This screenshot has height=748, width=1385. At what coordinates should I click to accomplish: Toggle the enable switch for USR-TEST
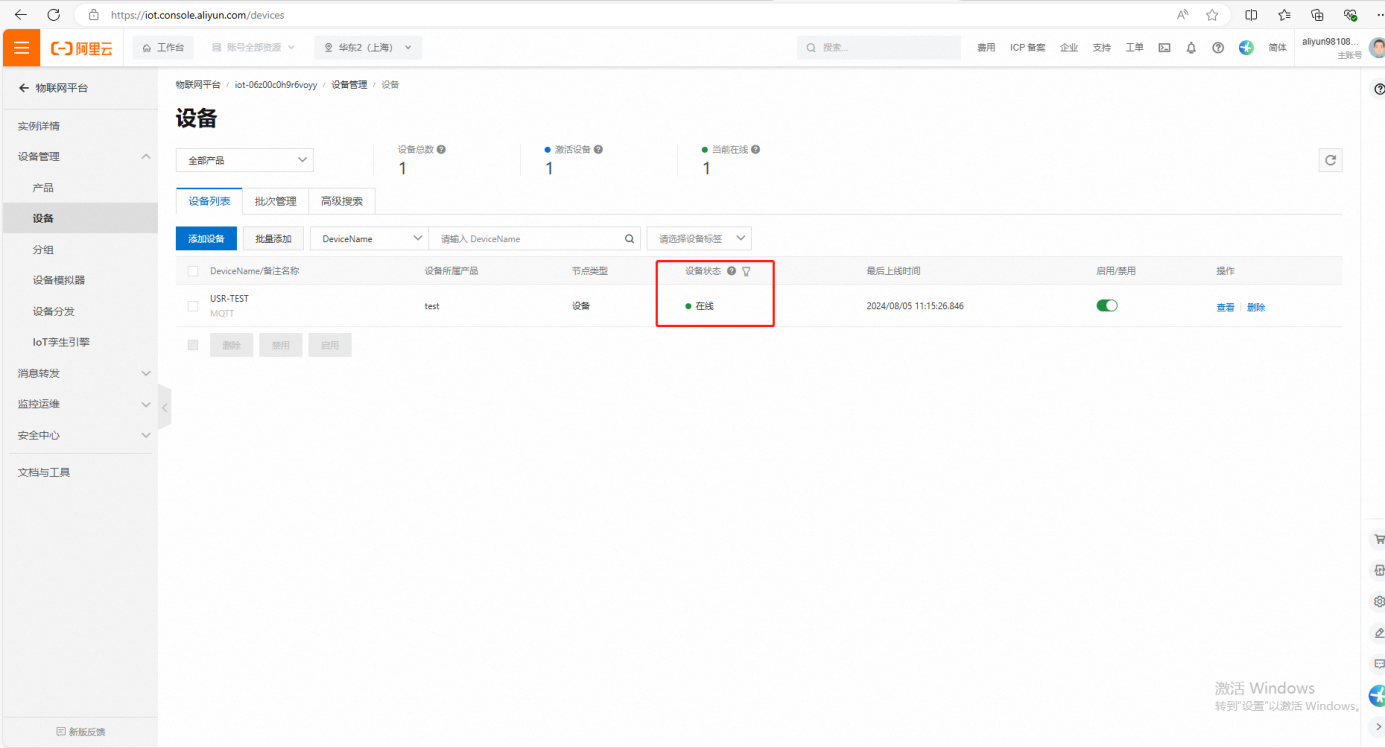(1107, 306)
